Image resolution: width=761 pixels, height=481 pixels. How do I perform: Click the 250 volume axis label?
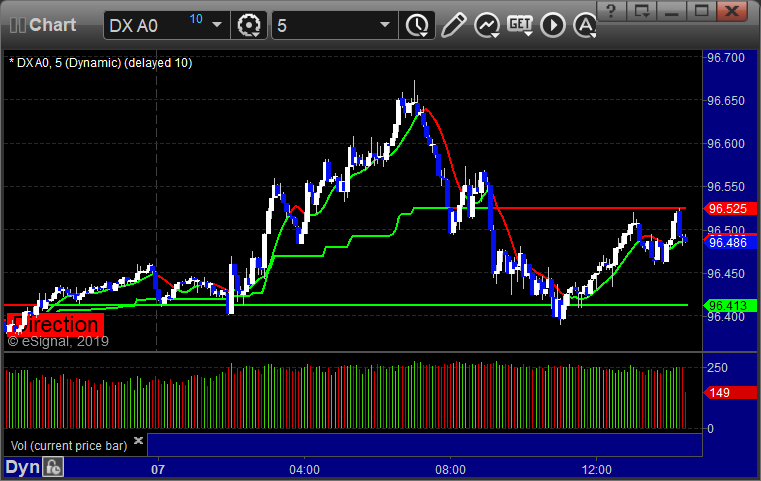(x=717, y=367)
